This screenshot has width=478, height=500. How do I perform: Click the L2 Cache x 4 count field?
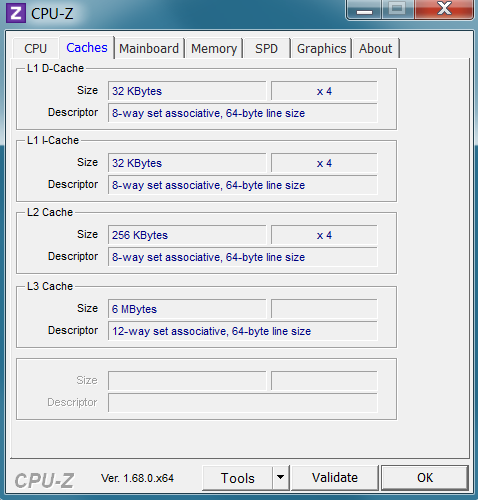pyautogui.click(x=324, y=235)
